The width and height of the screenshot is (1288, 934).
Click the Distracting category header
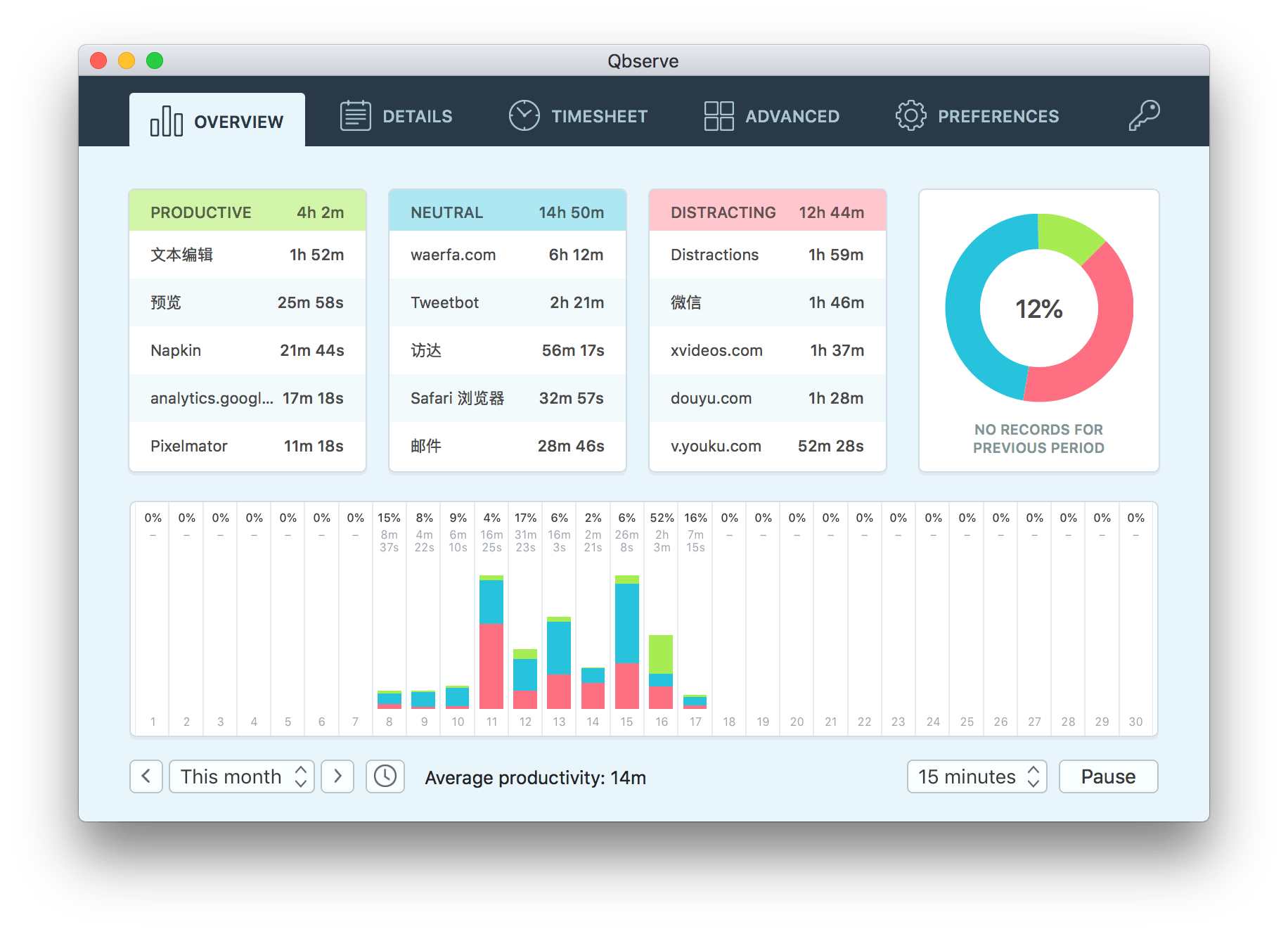coord(767,212)
